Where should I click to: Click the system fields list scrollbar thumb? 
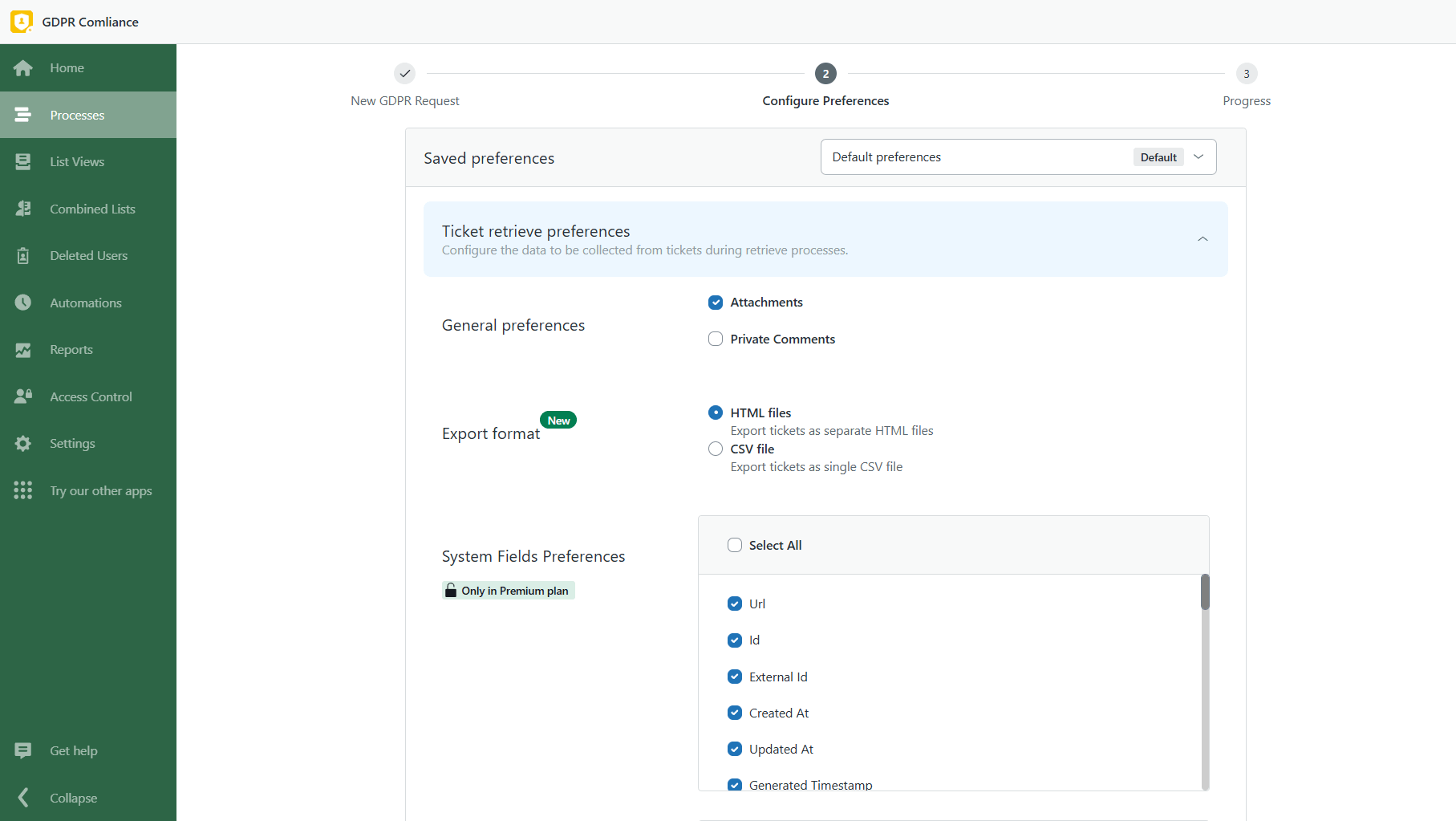(1205, 592)
